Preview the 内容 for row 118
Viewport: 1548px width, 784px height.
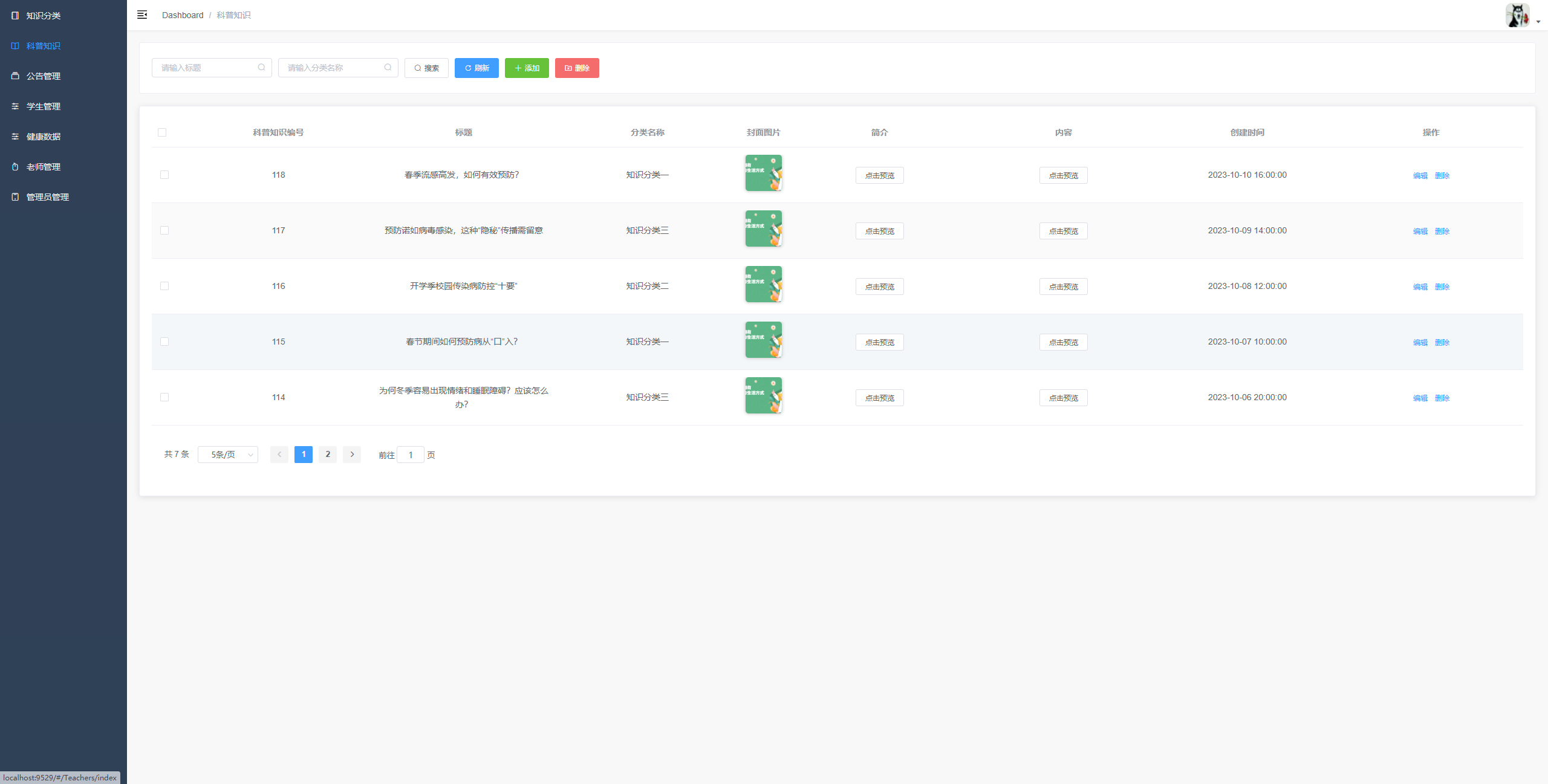click(x=1064, y=175)
